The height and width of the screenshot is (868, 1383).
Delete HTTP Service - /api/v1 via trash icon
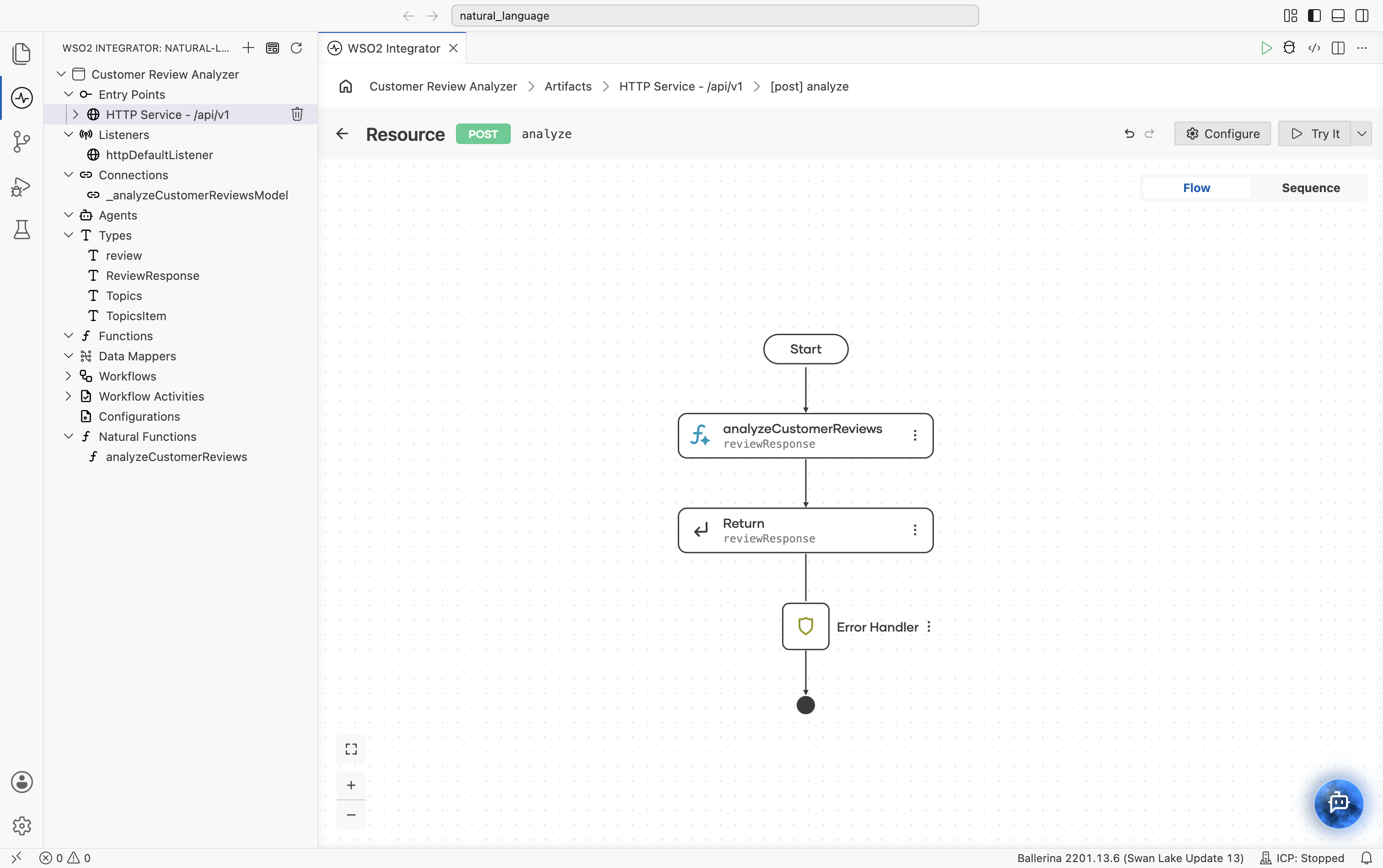(297, 114)
